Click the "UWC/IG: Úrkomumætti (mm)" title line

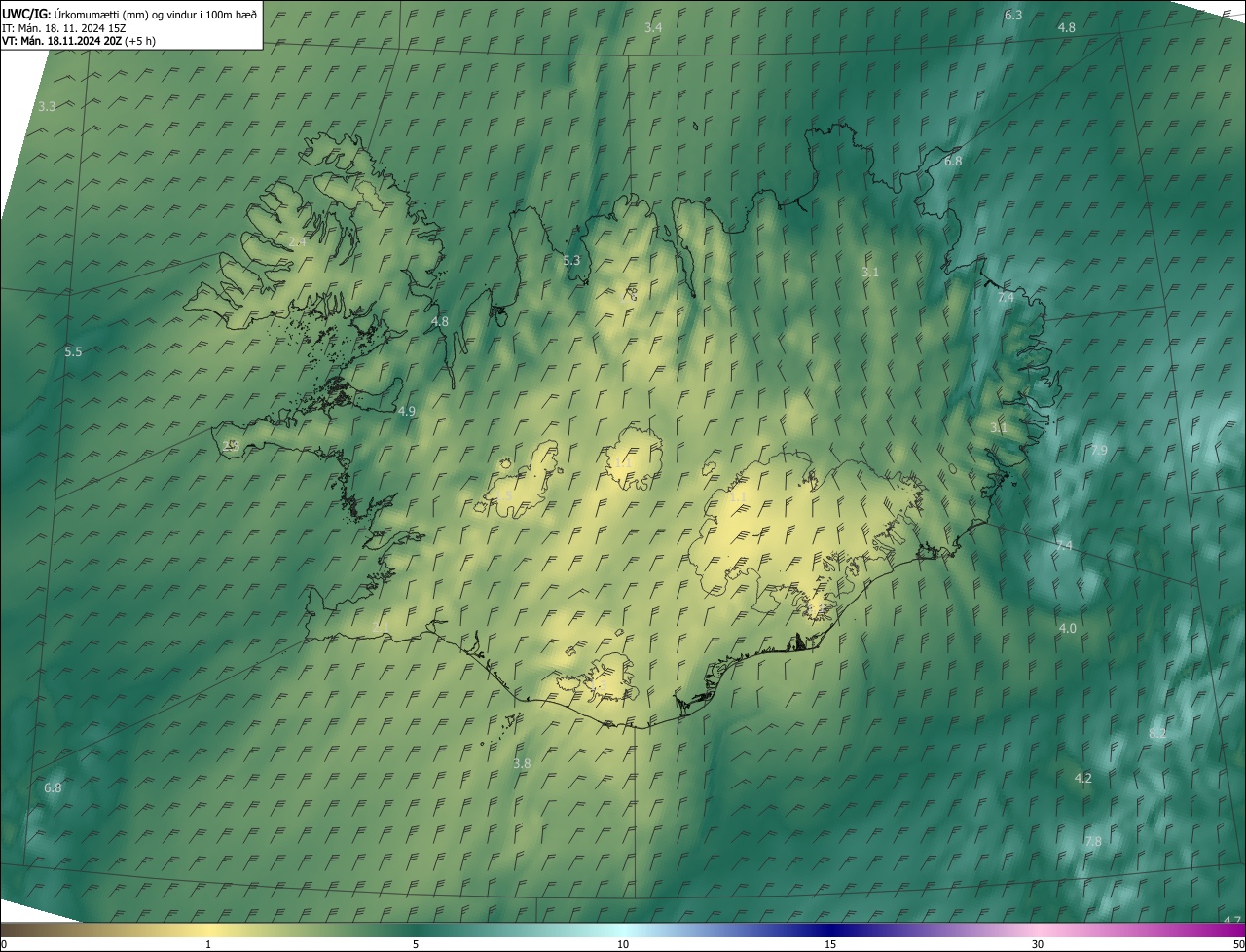[x=129, y=13]
